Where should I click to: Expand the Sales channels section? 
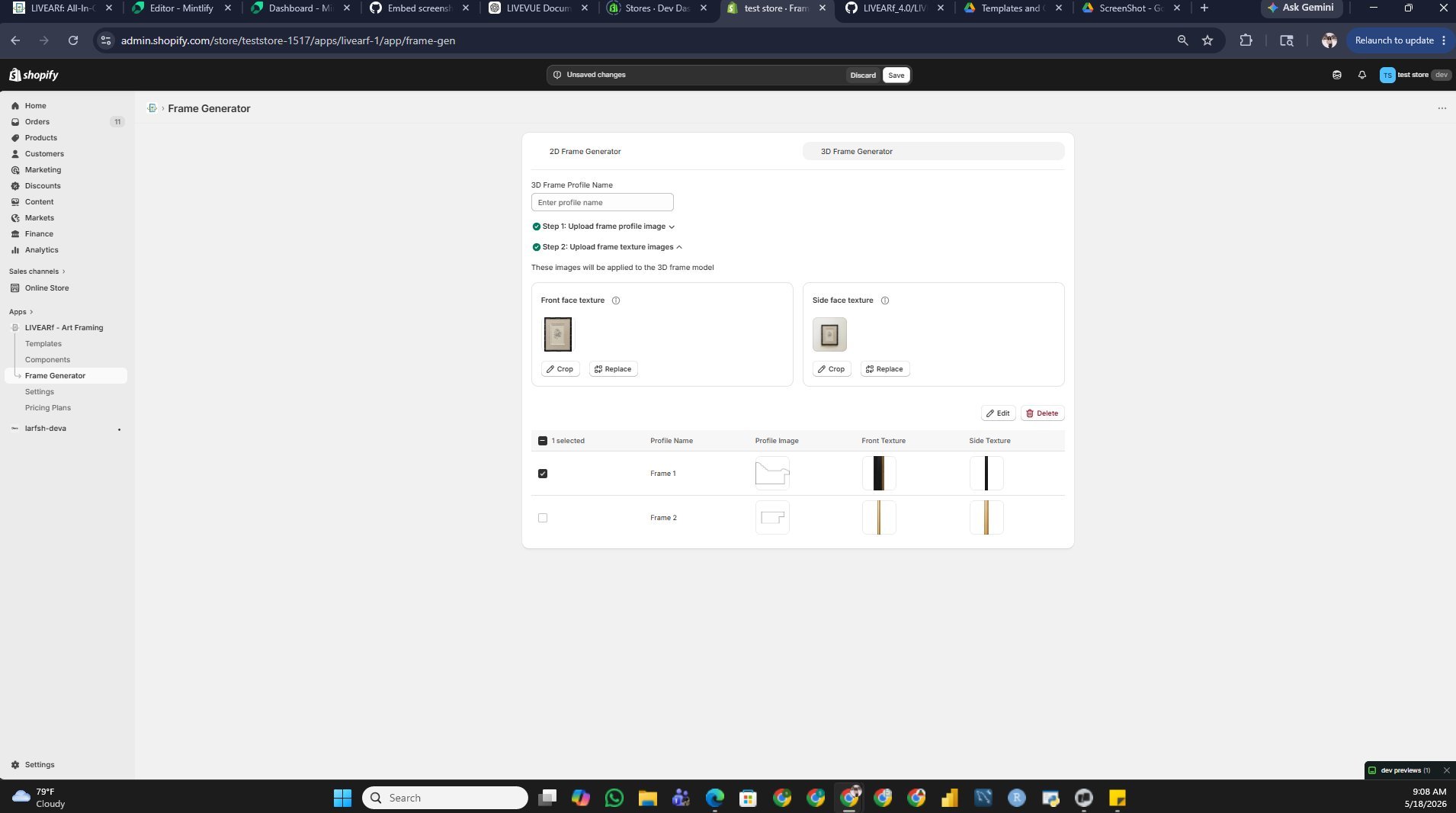pos(37,272)
